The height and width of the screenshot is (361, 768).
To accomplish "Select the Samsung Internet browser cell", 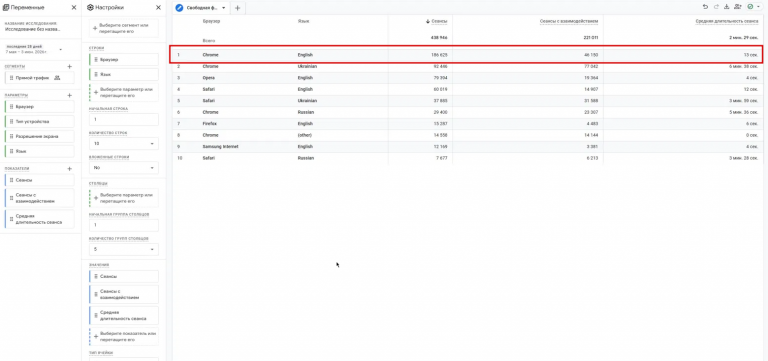I will 220,146.
